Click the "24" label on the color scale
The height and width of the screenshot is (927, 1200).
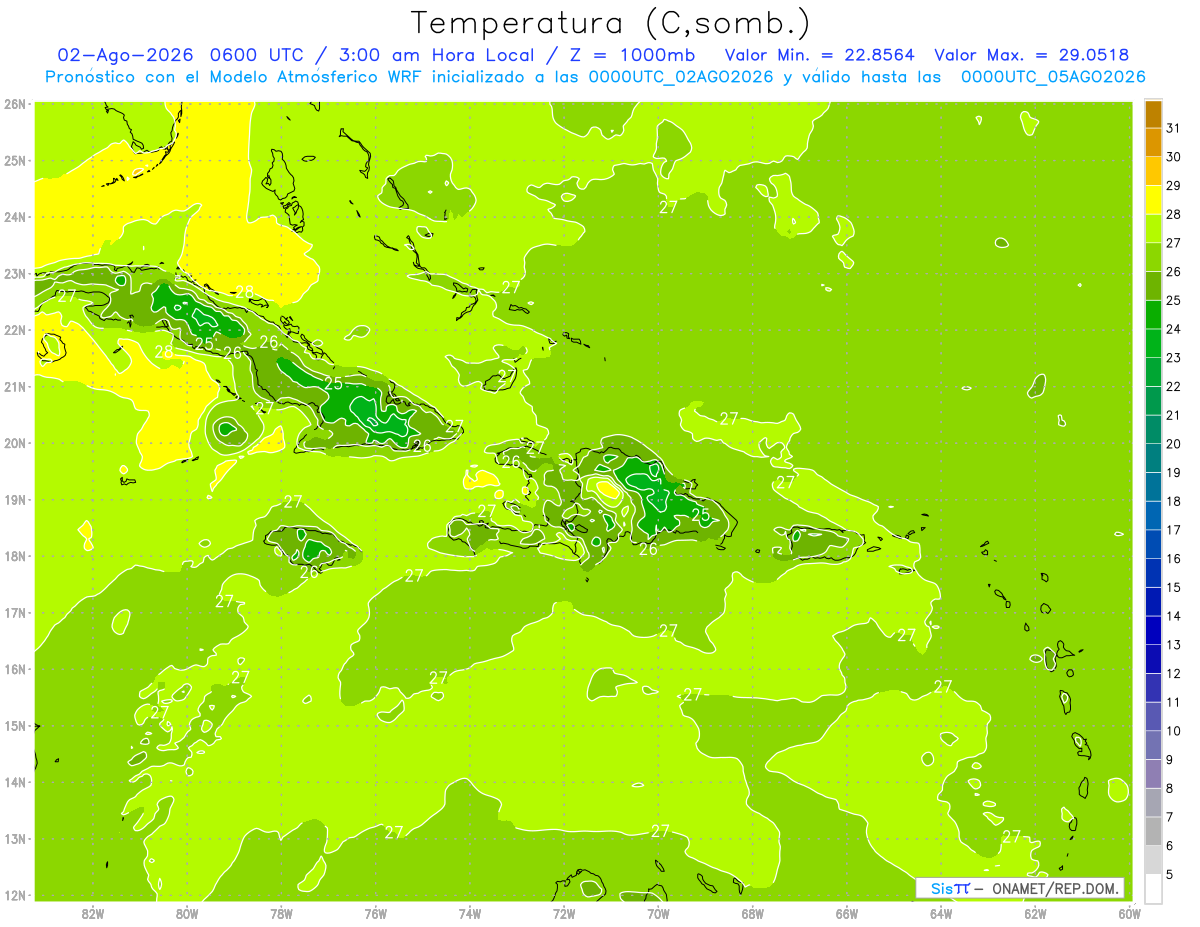[1173, 328]
